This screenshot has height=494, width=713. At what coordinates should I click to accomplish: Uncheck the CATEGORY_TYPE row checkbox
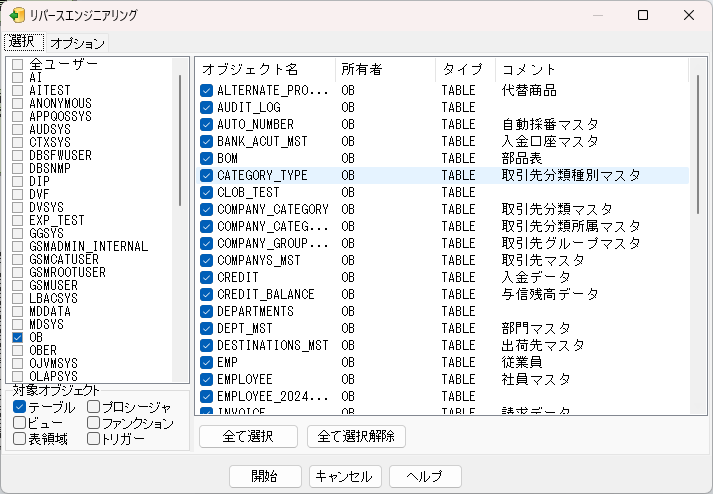(206, 175)
